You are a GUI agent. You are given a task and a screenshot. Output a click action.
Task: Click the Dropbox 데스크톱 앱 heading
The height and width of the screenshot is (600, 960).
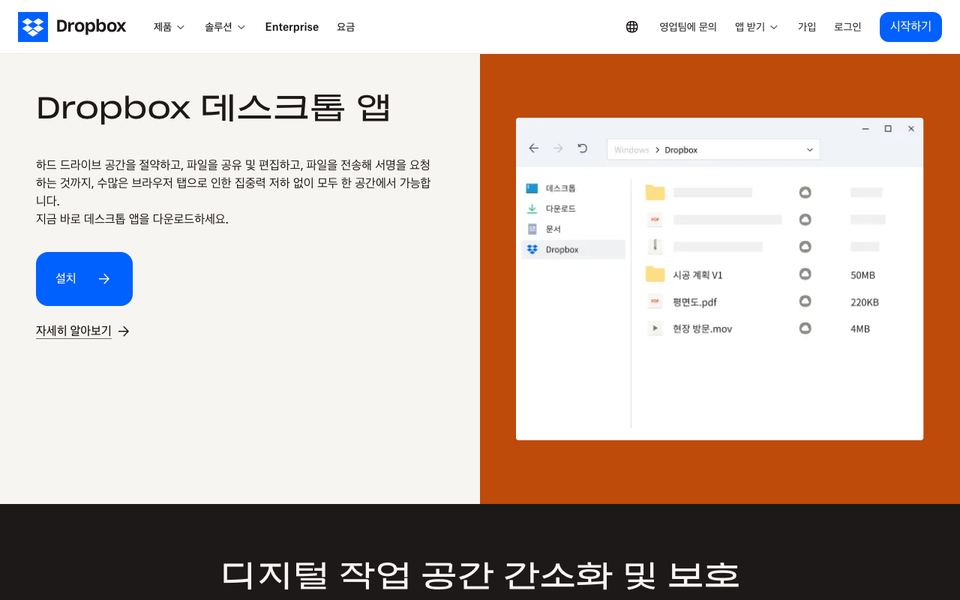click(x=213, y=108)
